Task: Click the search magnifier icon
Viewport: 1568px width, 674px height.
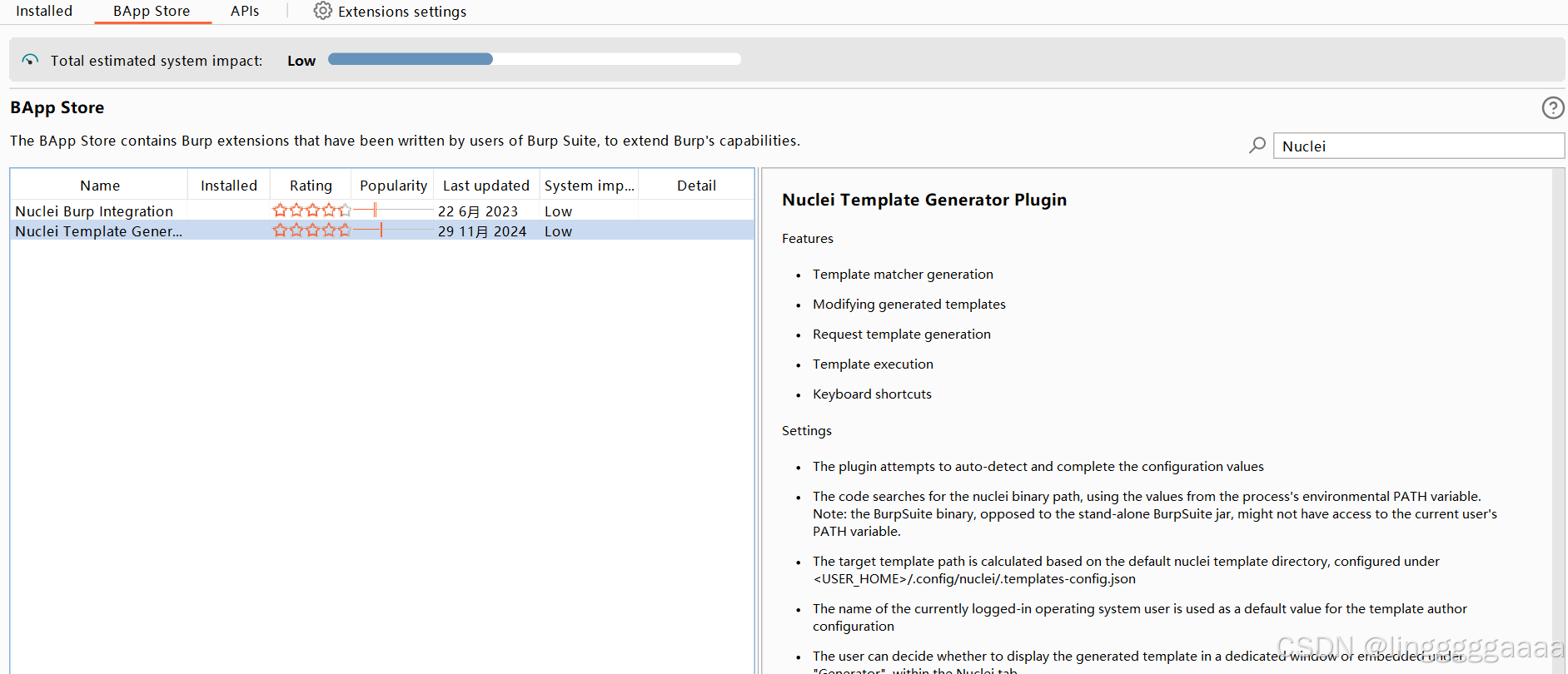Action: 1257,146
